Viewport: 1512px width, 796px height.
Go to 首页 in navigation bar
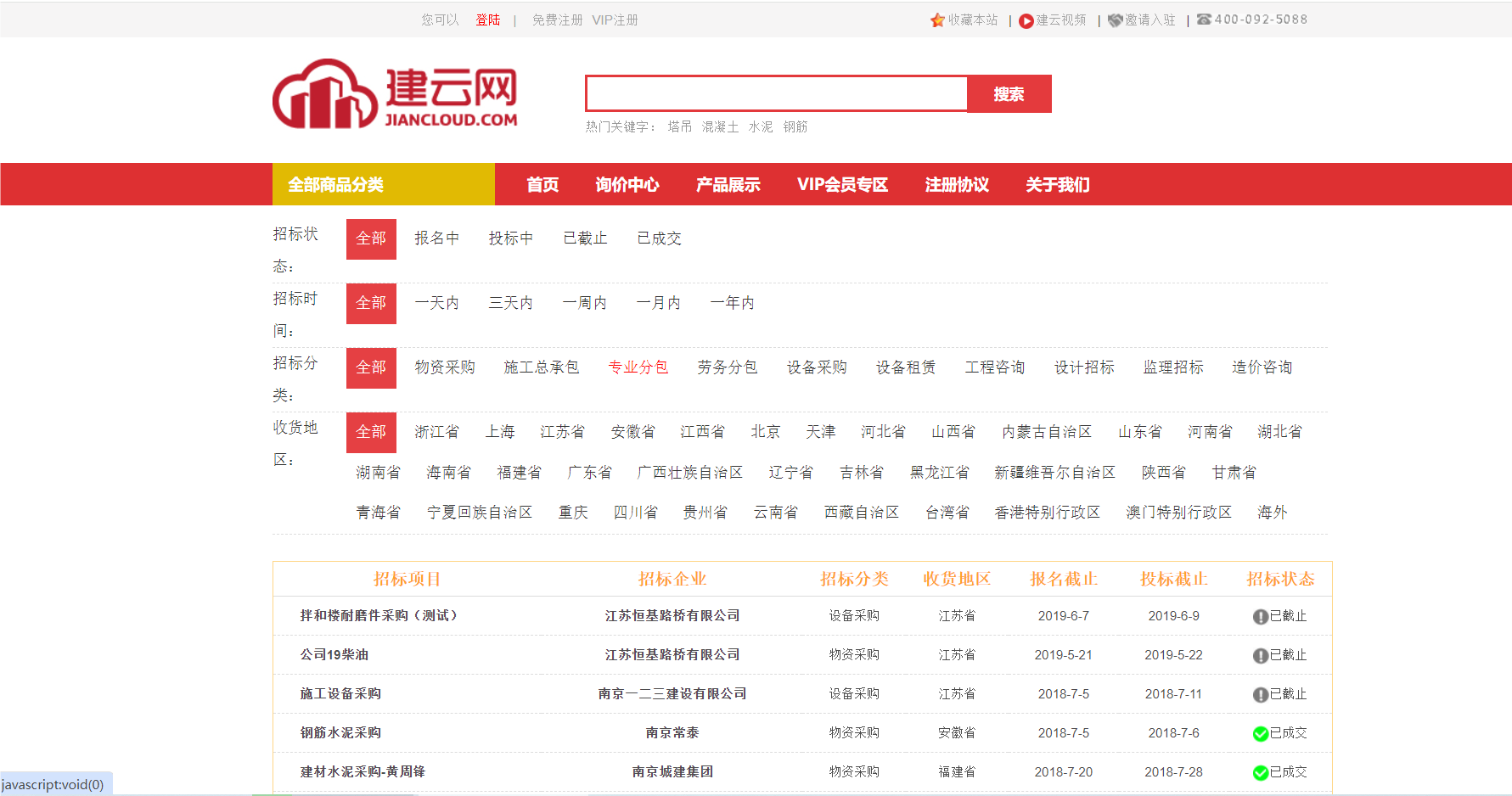(542, 184)
